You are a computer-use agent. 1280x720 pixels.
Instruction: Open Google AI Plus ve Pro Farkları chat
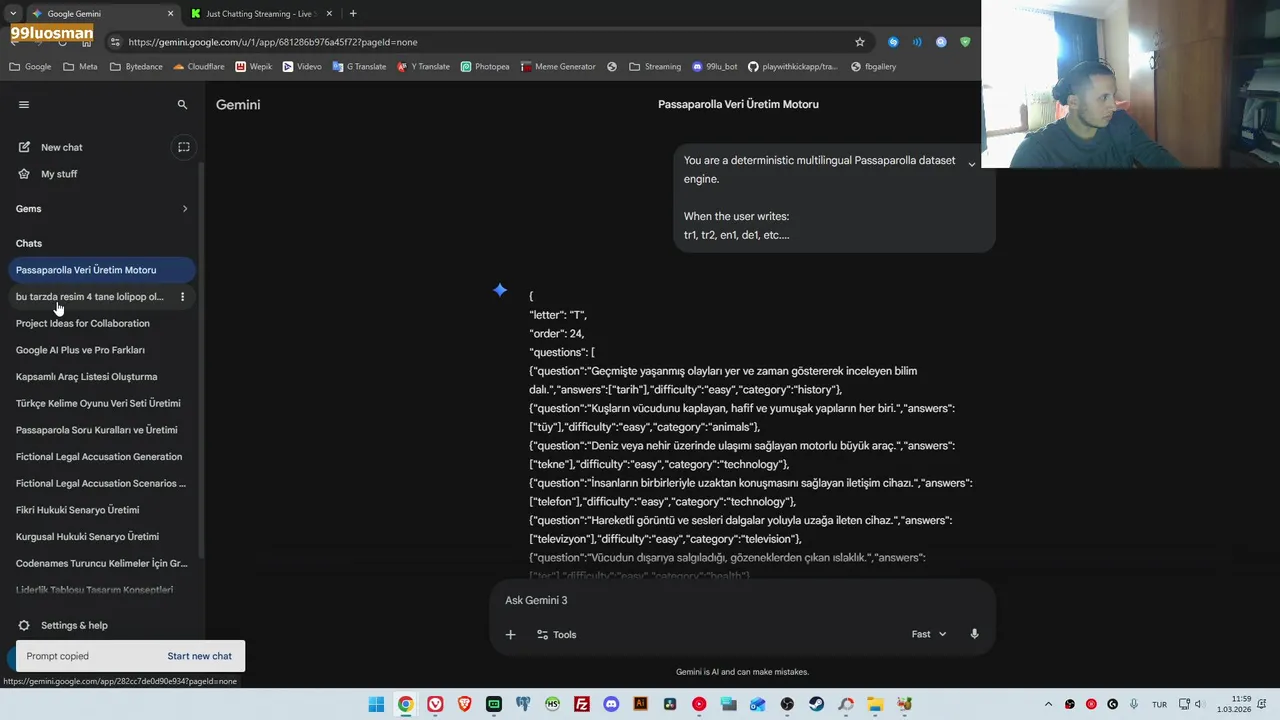[80, 350]
